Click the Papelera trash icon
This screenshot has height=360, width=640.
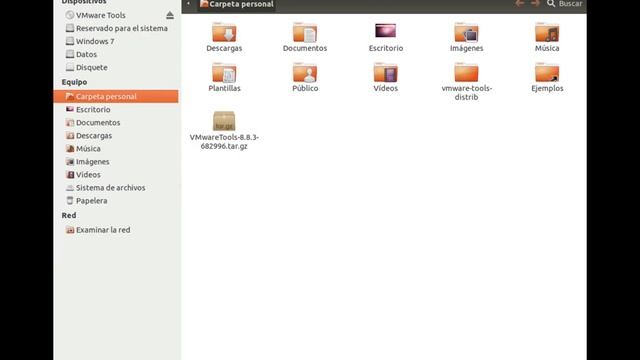point(70,200)
